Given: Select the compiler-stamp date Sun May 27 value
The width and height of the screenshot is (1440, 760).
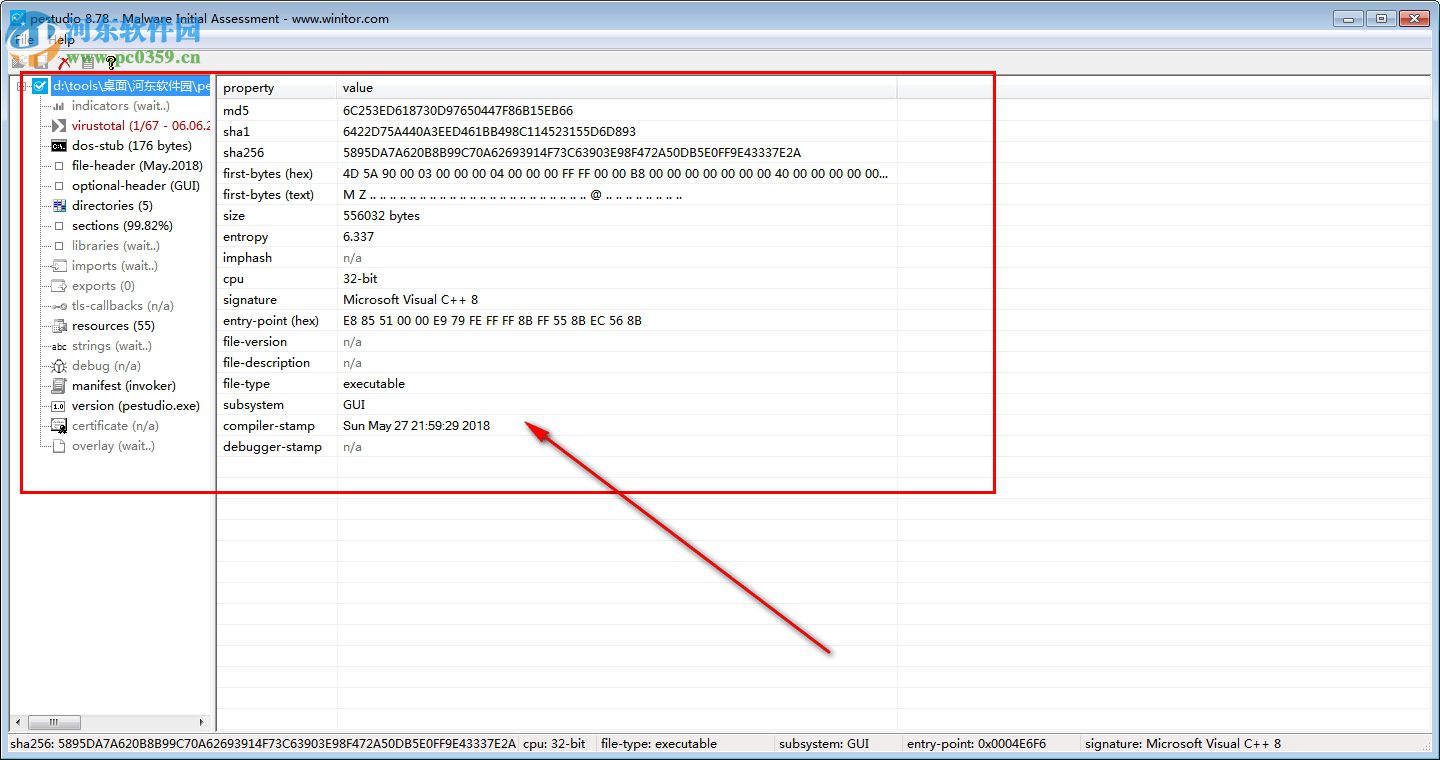Looking at the screenshot, I should pyautogui.click(x=416, y=425).
